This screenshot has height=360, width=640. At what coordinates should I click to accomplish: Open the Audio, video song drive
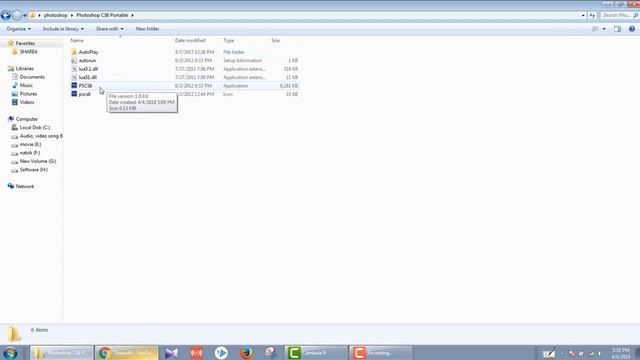41,136
